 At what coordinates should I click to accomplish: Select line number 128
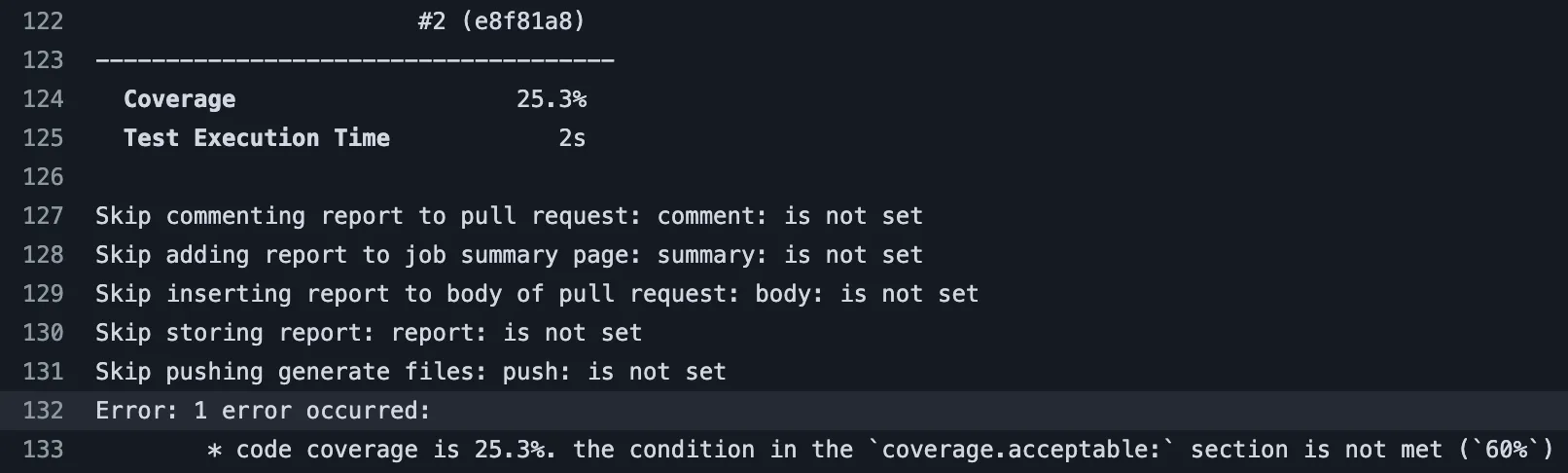click(43, 255)
